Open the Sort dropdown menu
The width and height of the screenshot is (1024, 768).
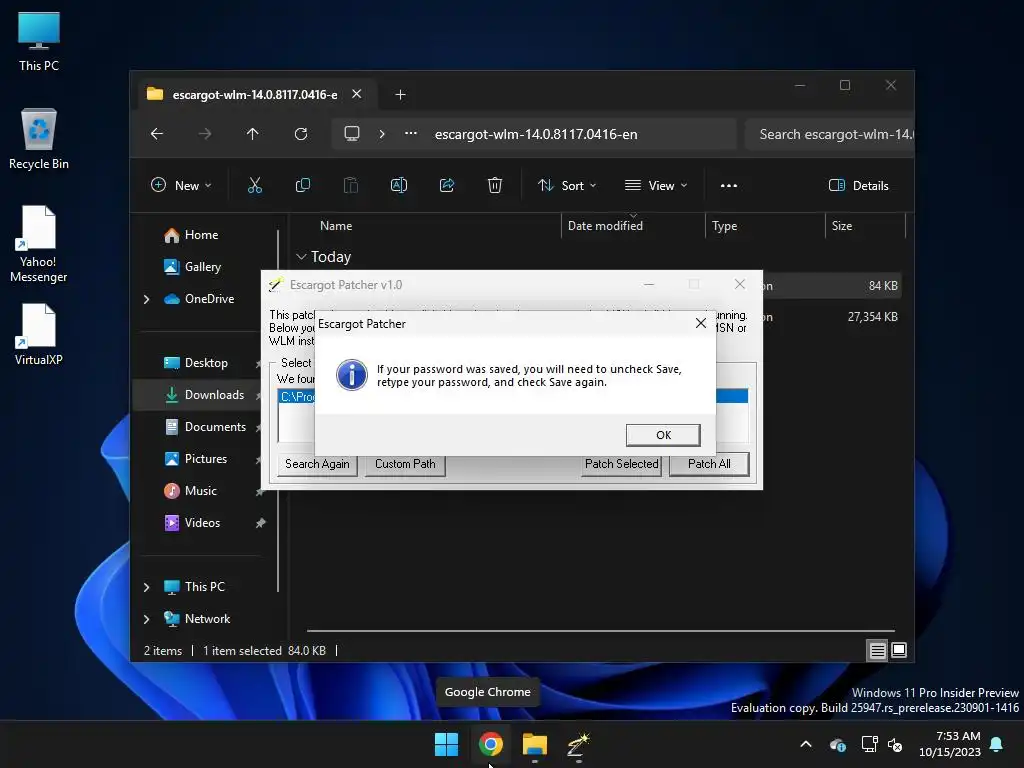(567, 185)
